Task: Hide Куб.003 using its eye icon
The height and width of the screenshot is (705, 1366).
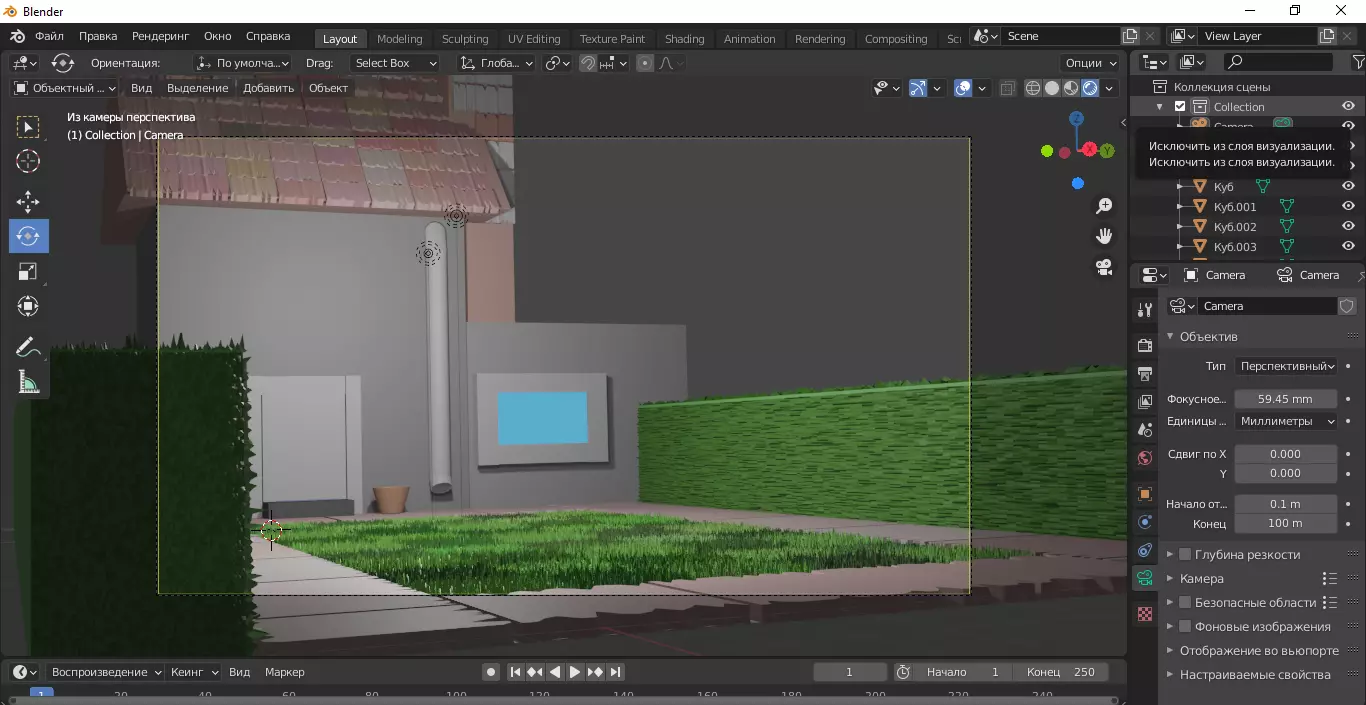Action: (1348, 246)
